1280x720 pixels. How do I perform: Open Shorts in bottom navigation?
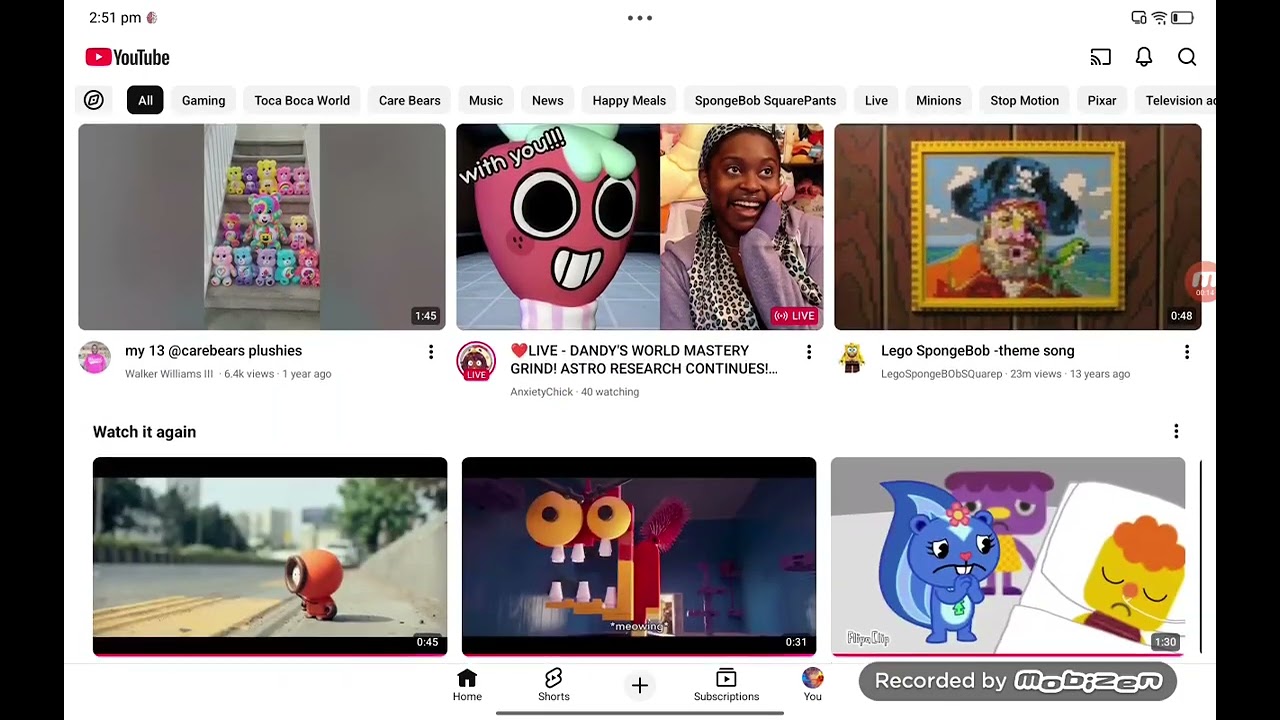pos(553,685)
